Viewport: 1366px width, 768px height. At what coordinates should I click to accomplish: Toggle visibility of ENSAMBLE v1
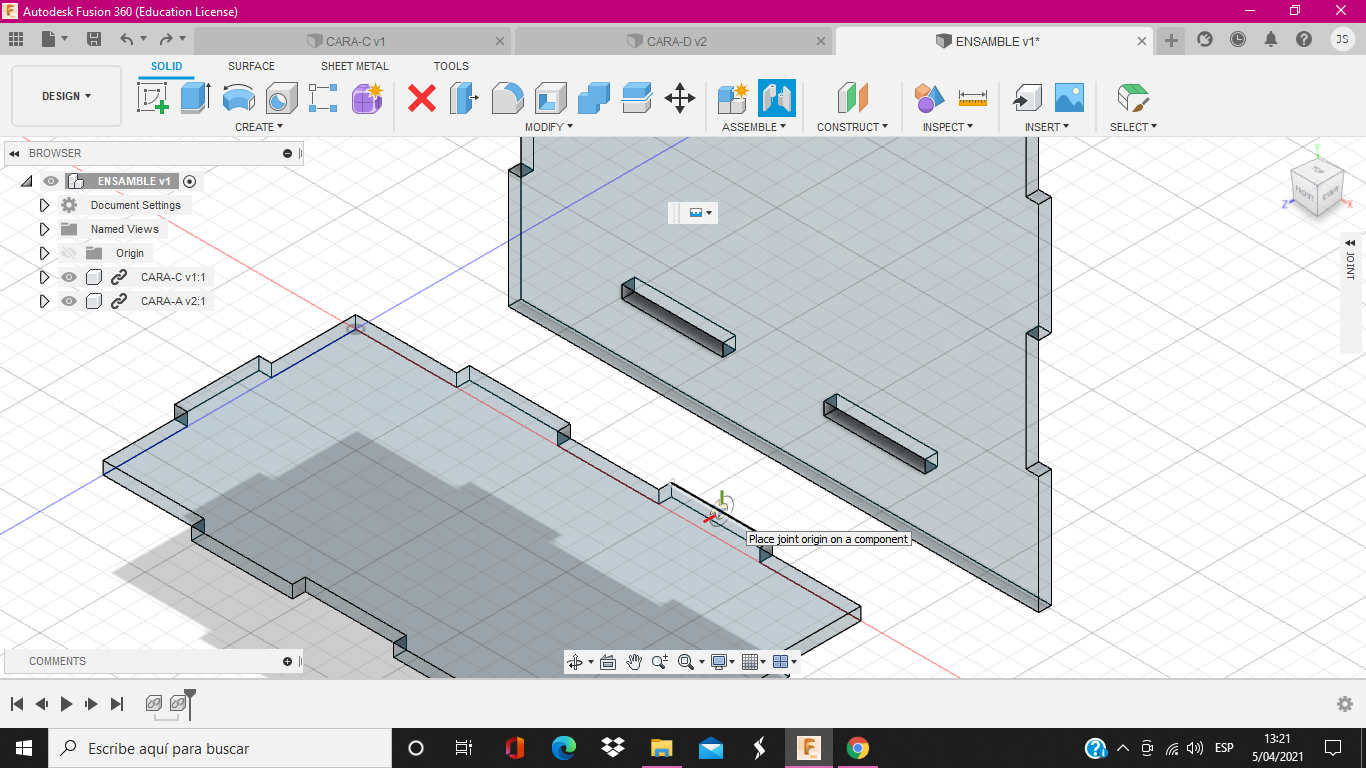50,181
